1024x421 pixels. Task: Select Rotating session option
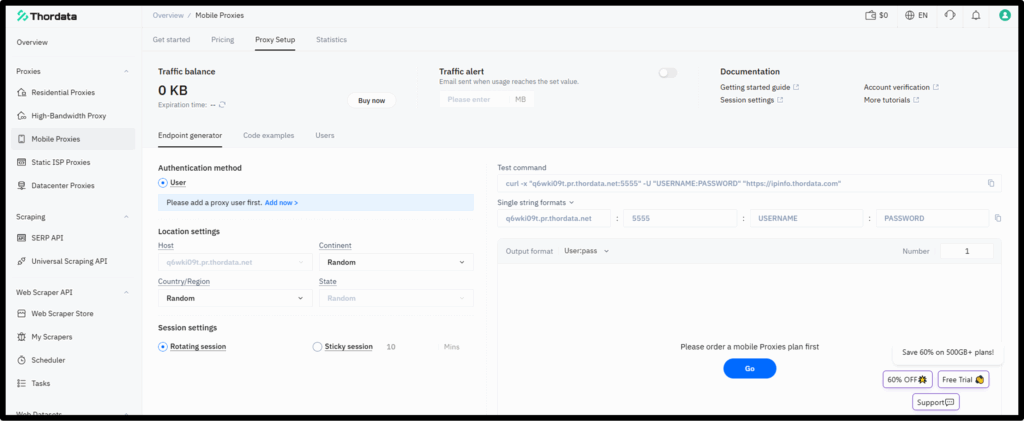pos(163,347)
